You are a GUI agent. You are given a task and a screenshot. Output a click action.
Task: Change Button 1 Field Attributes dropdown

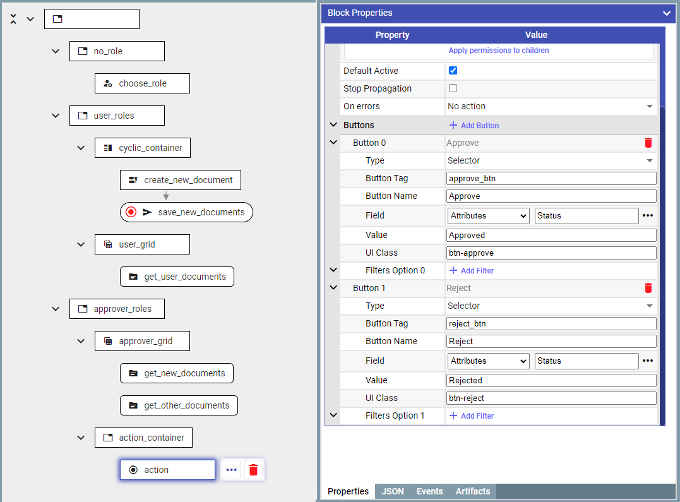[488, 361]
